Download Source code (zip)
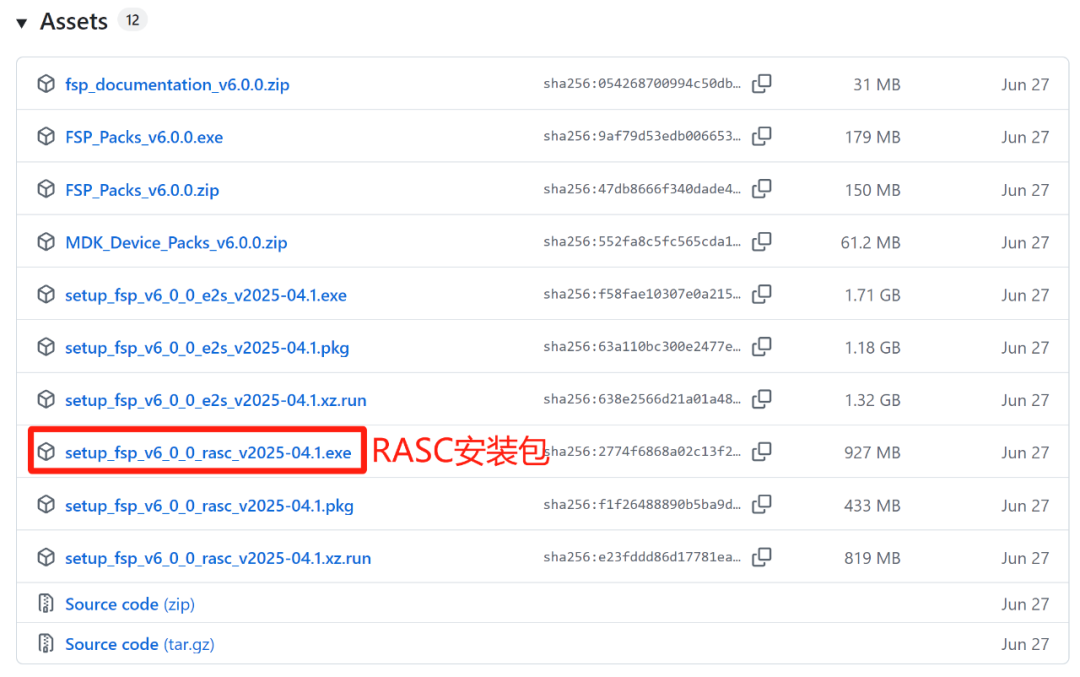 pyautogui.click(x=129, y=604)
